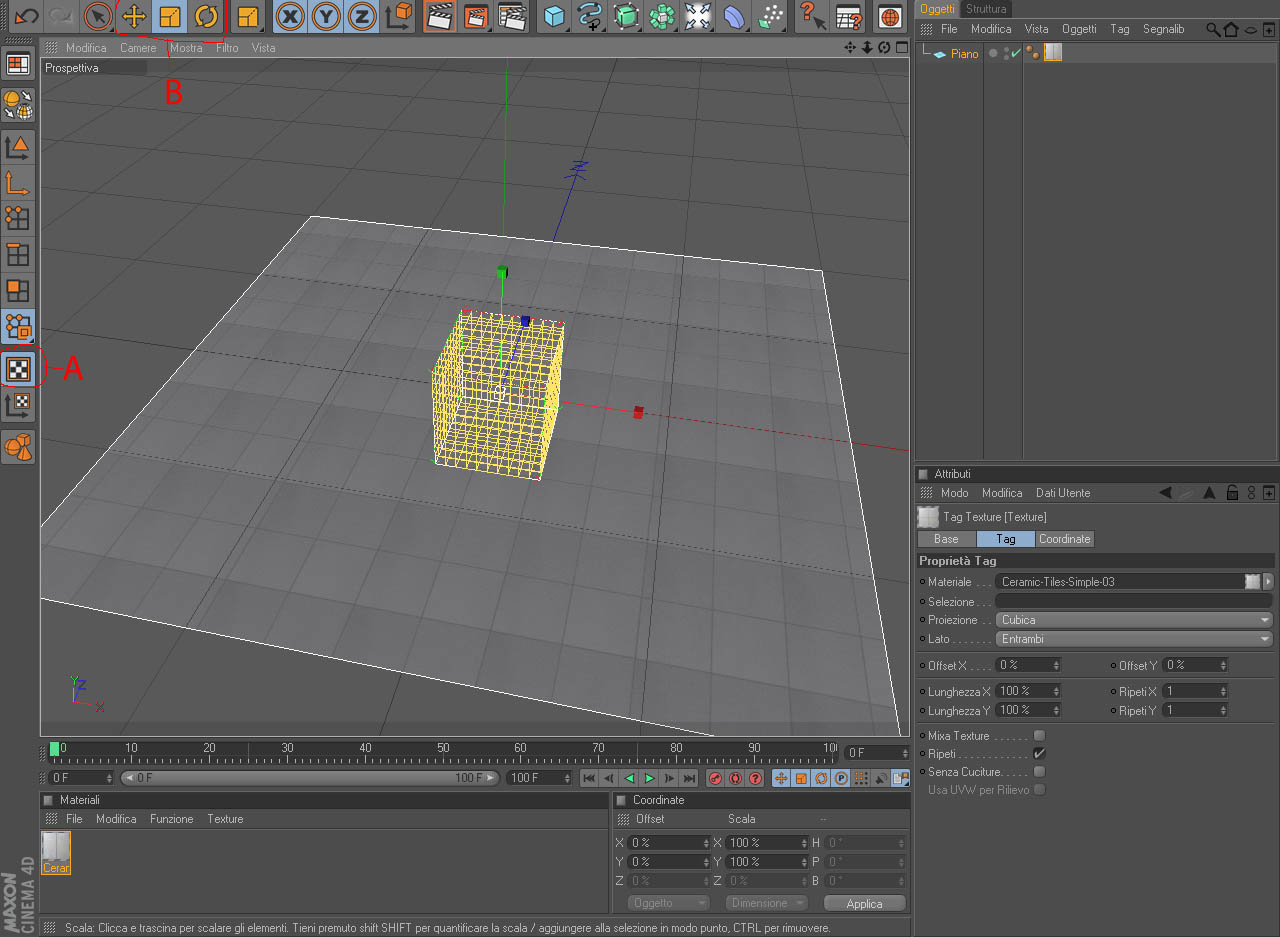
Task: Select the Live Selection arrow tool
Action: 97,16
